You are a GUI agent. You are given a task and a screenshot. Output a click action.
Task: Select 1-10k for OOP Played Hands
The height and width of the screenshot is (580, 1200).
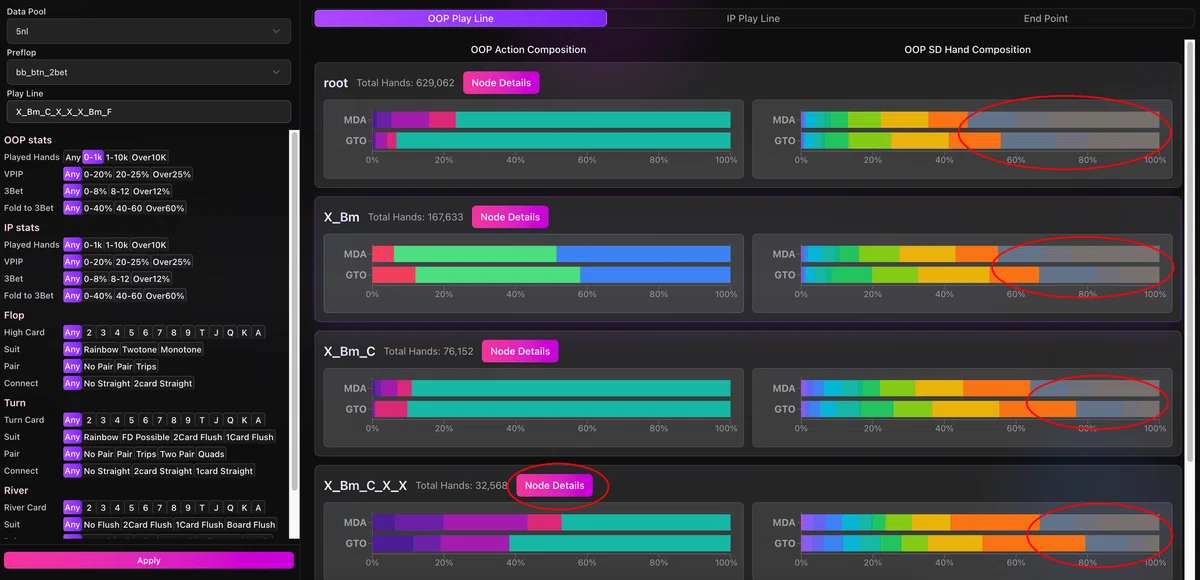[x=117, y=157]
